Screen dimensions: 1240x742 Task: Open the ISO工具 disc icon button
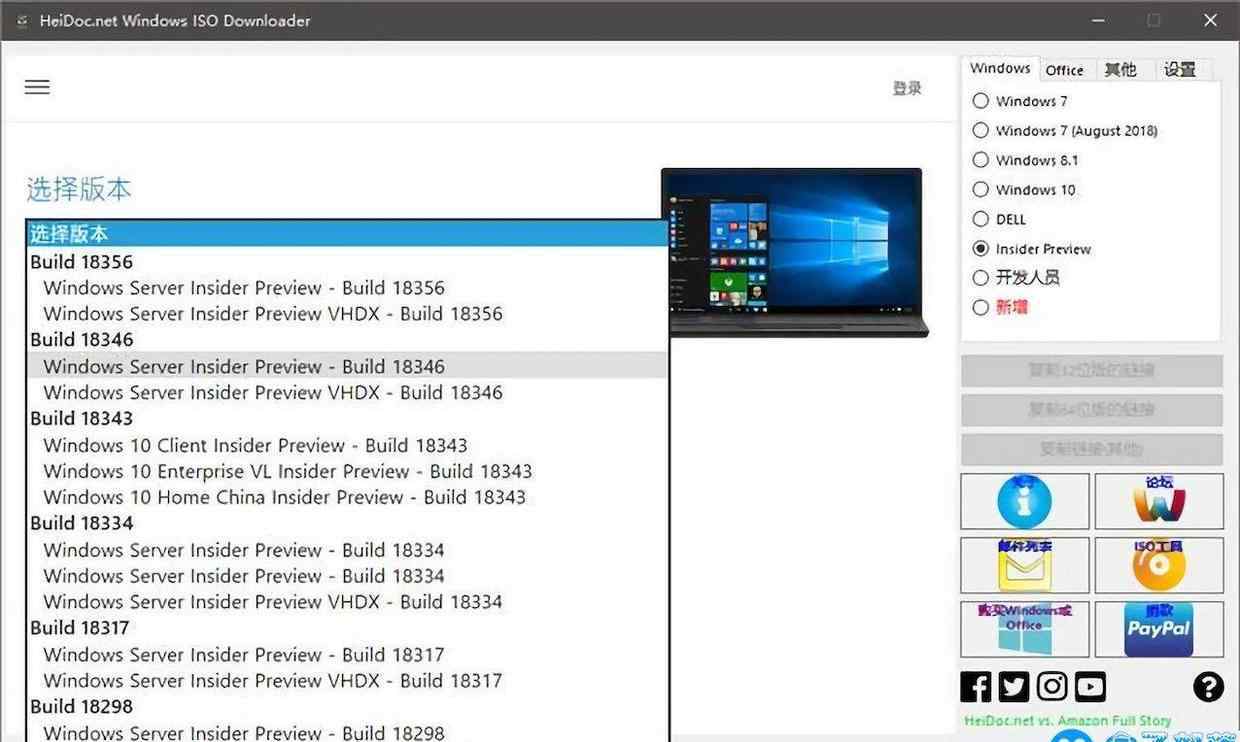pyautogui.click(x=1159, y=565)
